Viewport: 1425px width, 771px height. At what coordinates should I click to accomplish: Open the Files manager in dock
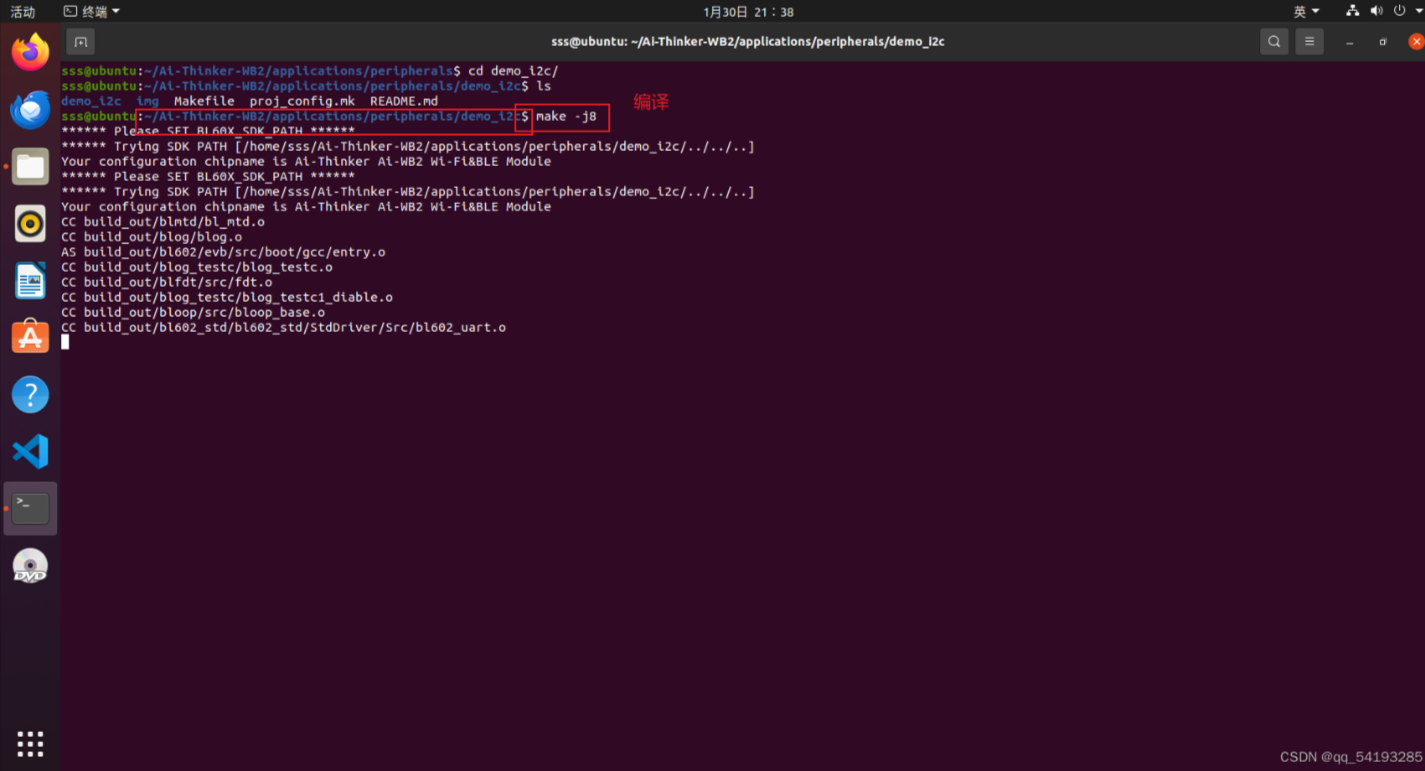(x=30, y=166)
